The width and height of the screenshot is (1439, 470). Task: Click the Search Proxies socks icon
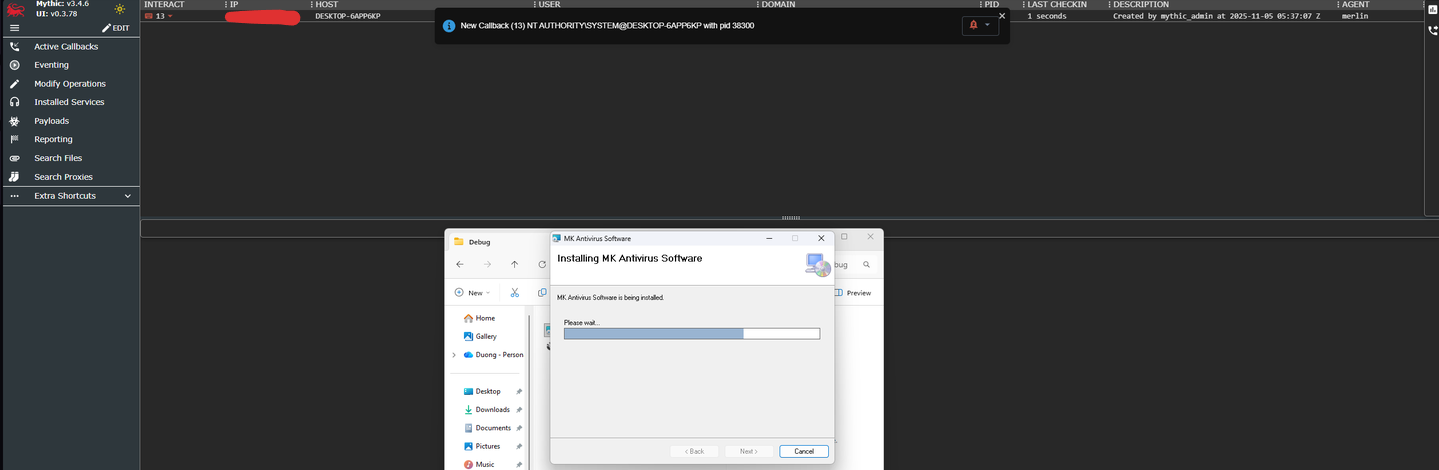pyautogui.click(x=14, y=177)
